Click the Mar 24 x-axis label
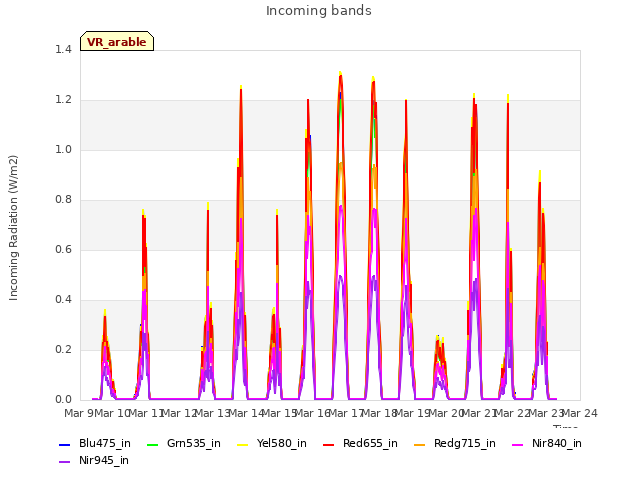 tap(580, 413)
